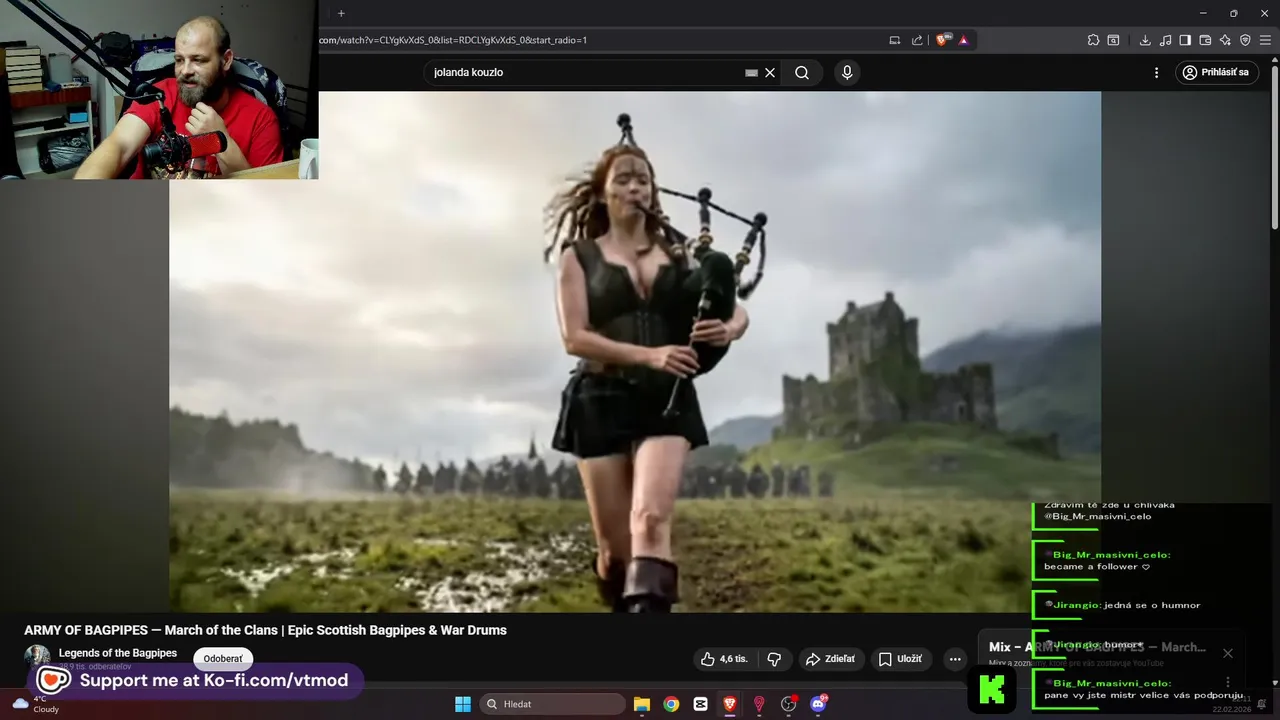Open the weather widget showing Cloudy
1280x720 pixels.
pos(35,704)
